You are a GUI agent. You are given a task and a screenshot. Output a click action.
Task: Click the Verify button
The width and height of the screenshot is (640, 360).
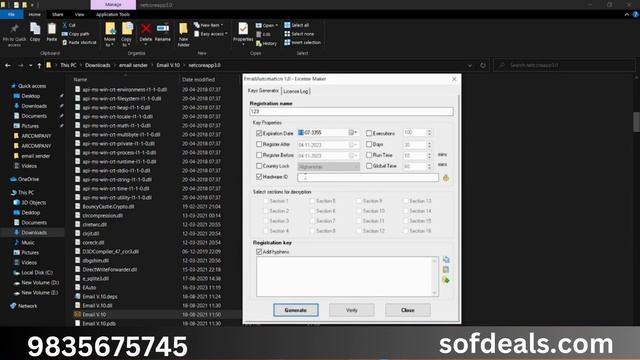click(x=351, y=310)
